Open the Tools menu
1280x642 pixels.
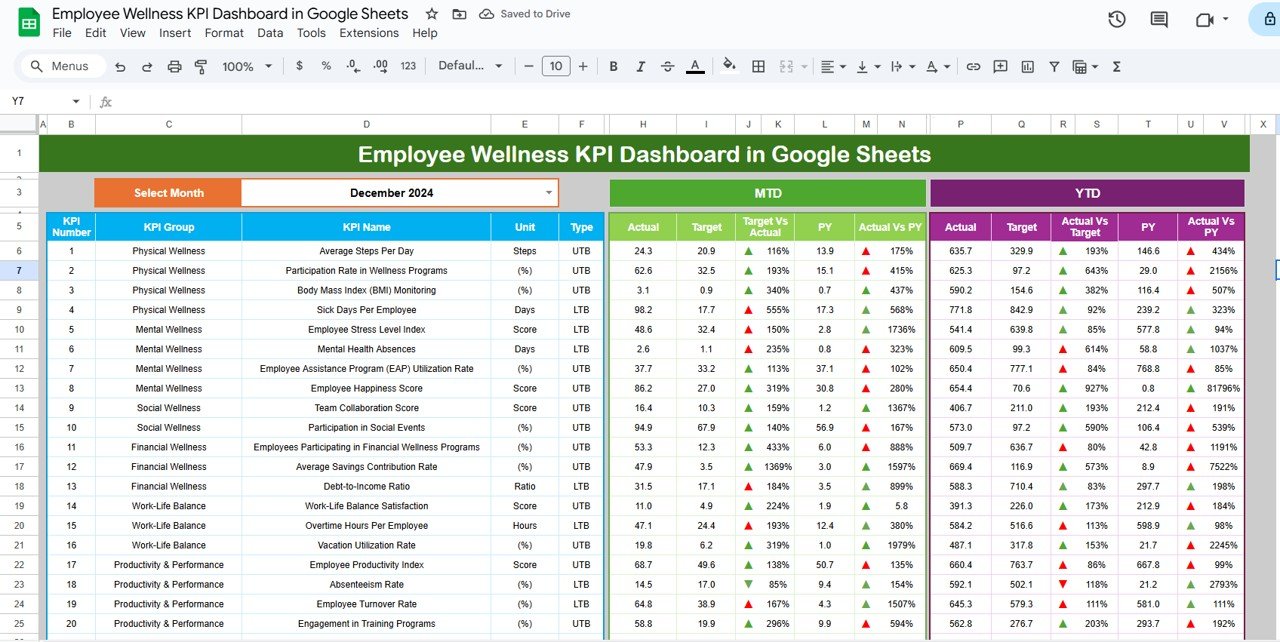(x=311, y=33)
